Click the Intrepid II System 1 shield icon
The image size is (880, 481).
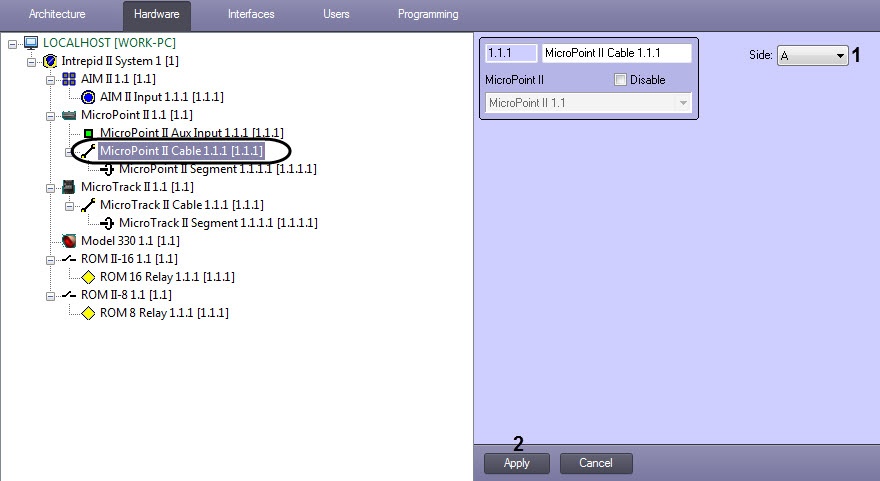(50, 61)
